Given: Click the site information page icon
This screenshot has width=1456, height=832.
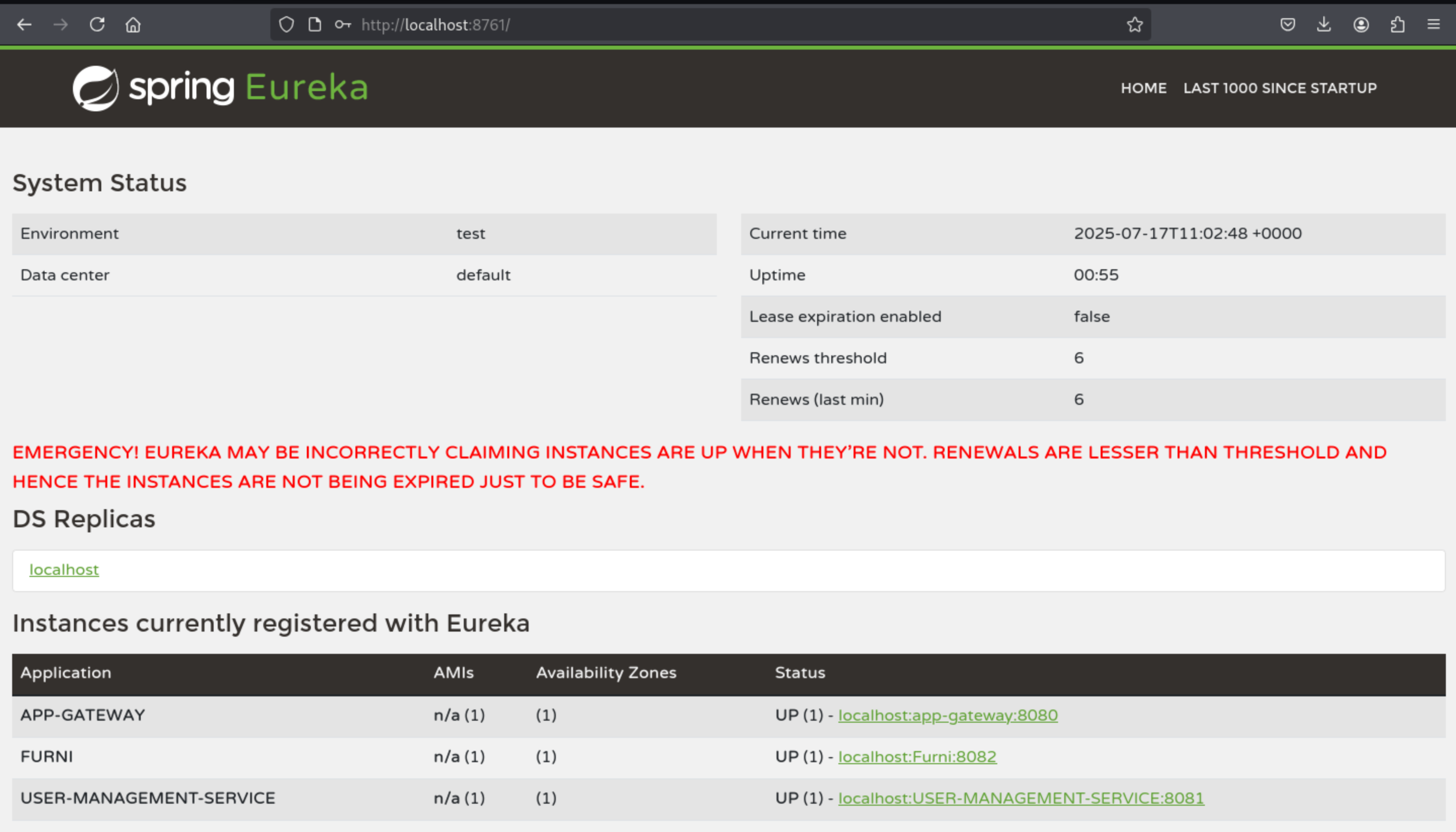Looking at the screenshot, I should click(314, 25).
